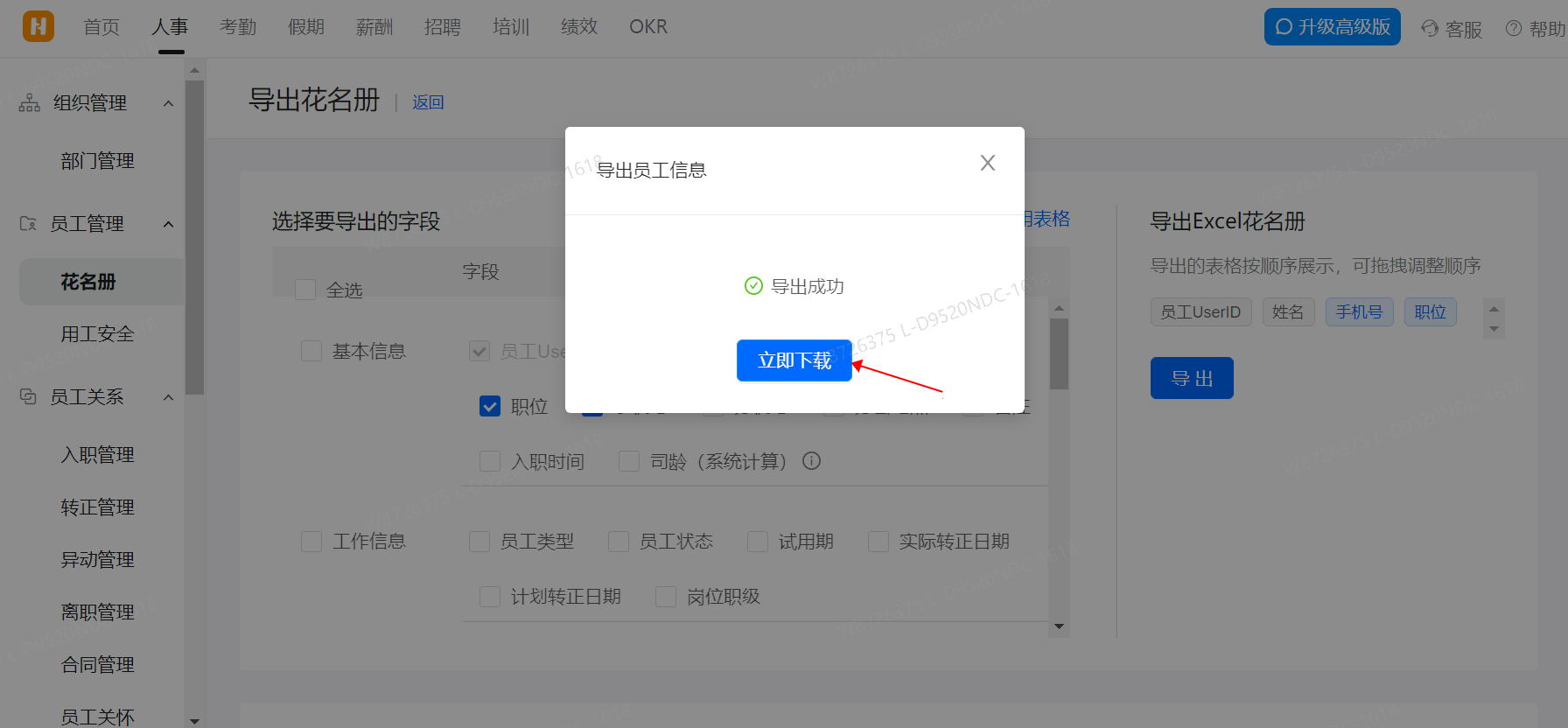Click the orange app logo icon
The width and height of the screenshot is (1568, 728).
click(38, 26)
